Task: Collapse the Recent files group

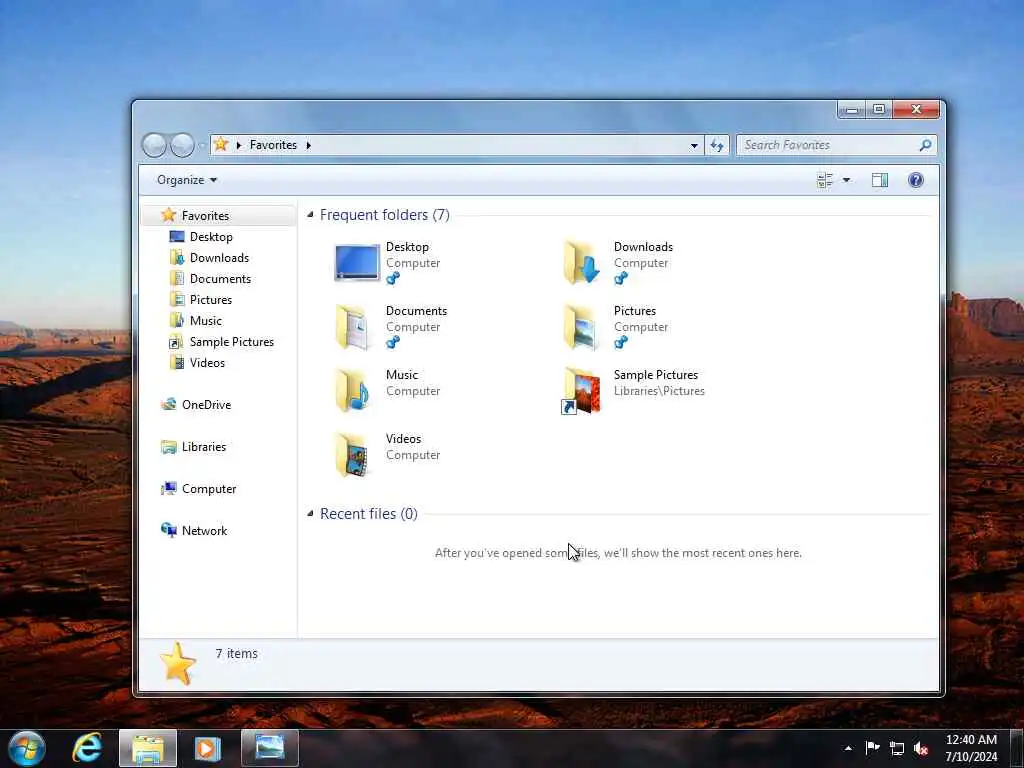Action: click(310, 513)
